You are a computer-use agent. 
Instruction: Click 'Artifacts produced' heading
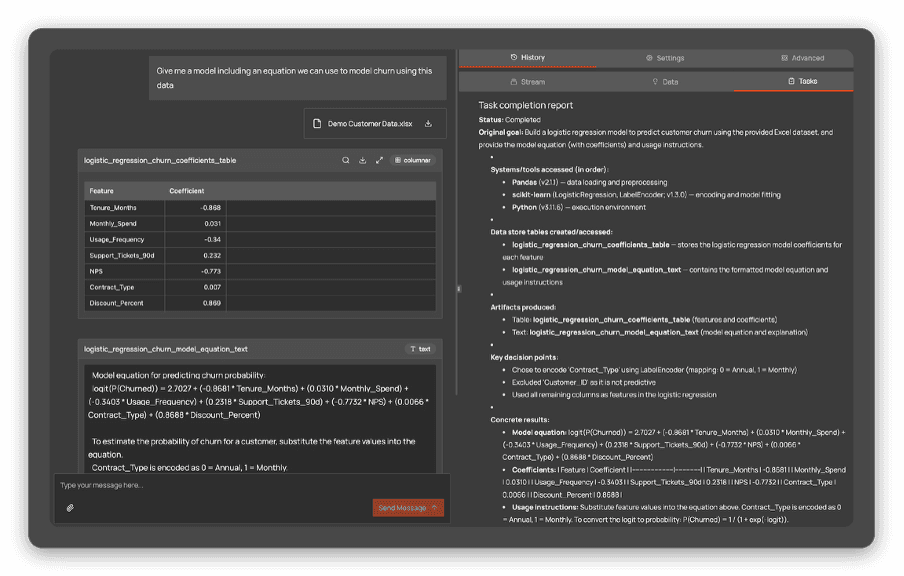pos(523,307)
